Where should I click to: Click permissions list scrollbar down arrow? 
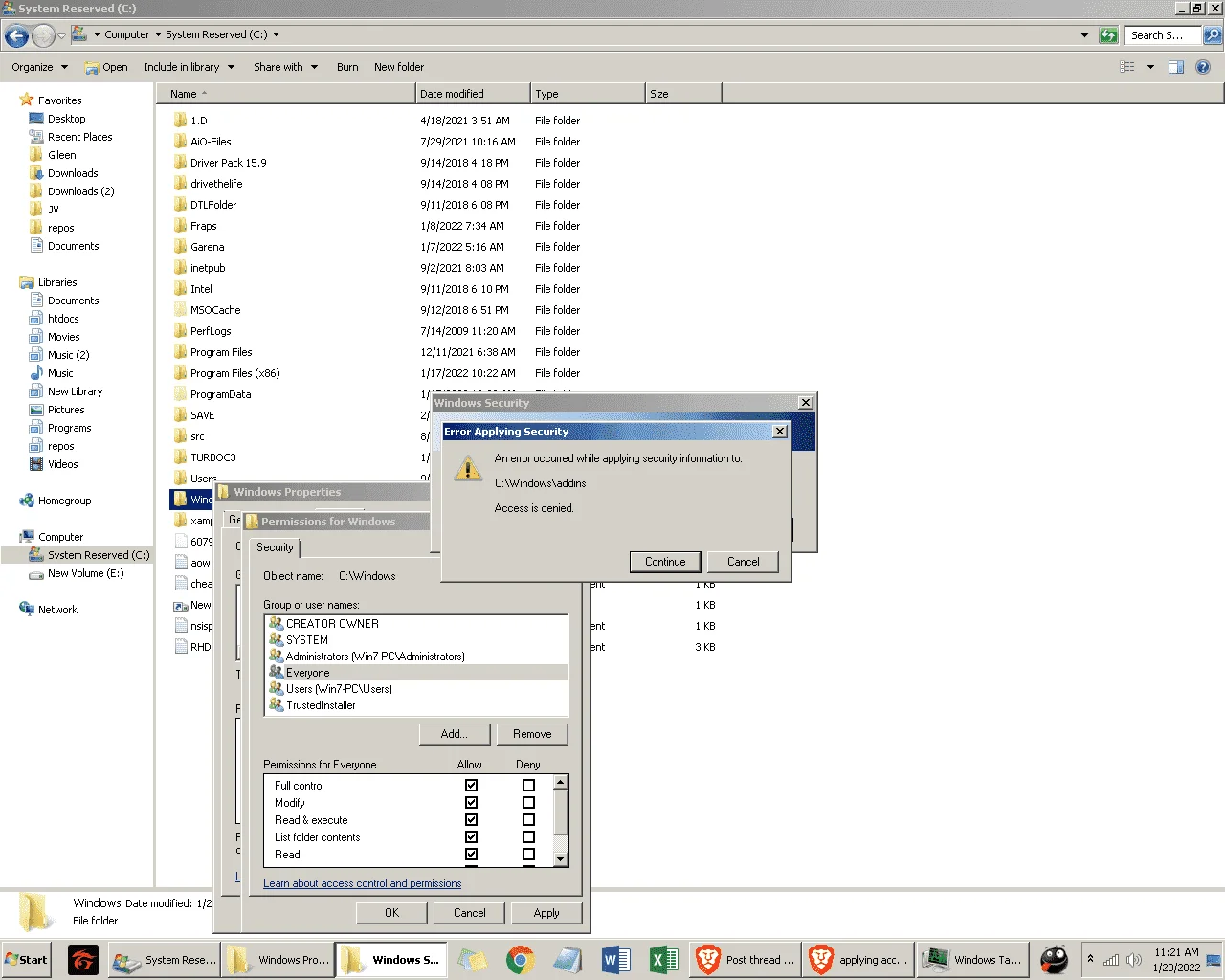(x=561, y=859)
